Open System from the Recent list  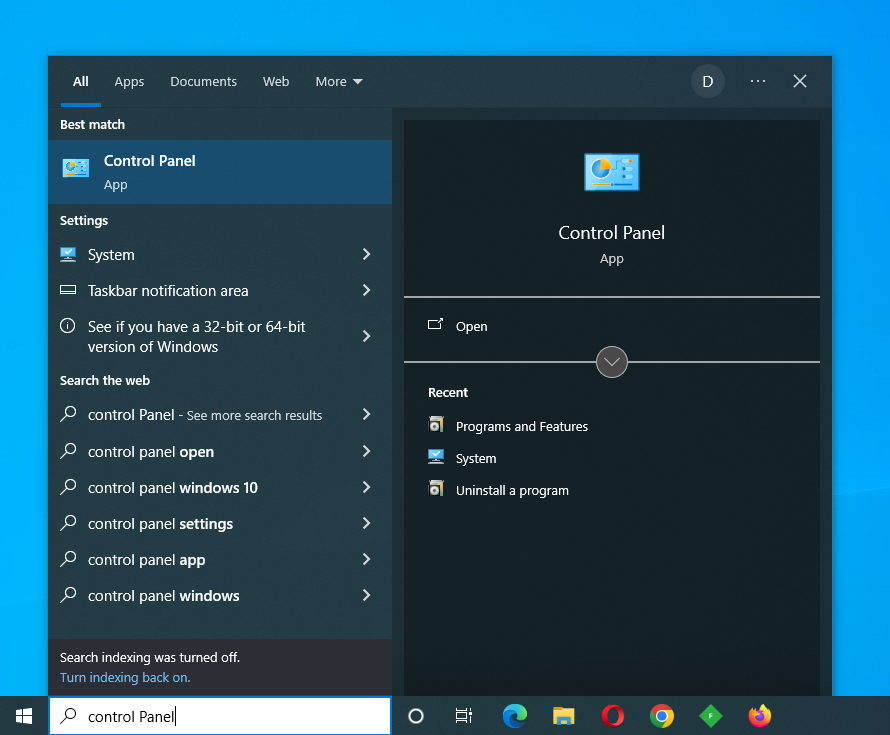(x=476, y=458)
